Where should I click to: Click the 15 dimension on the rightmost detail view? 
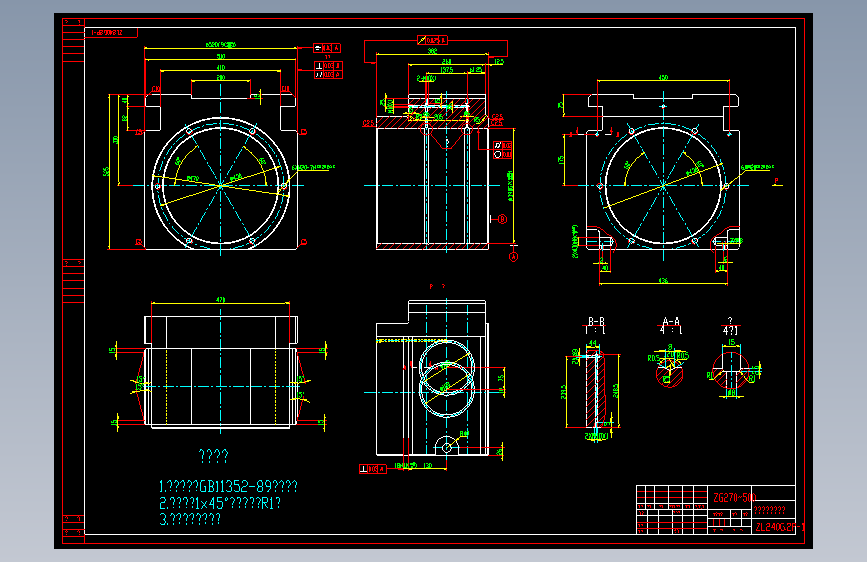click(731, 342)
